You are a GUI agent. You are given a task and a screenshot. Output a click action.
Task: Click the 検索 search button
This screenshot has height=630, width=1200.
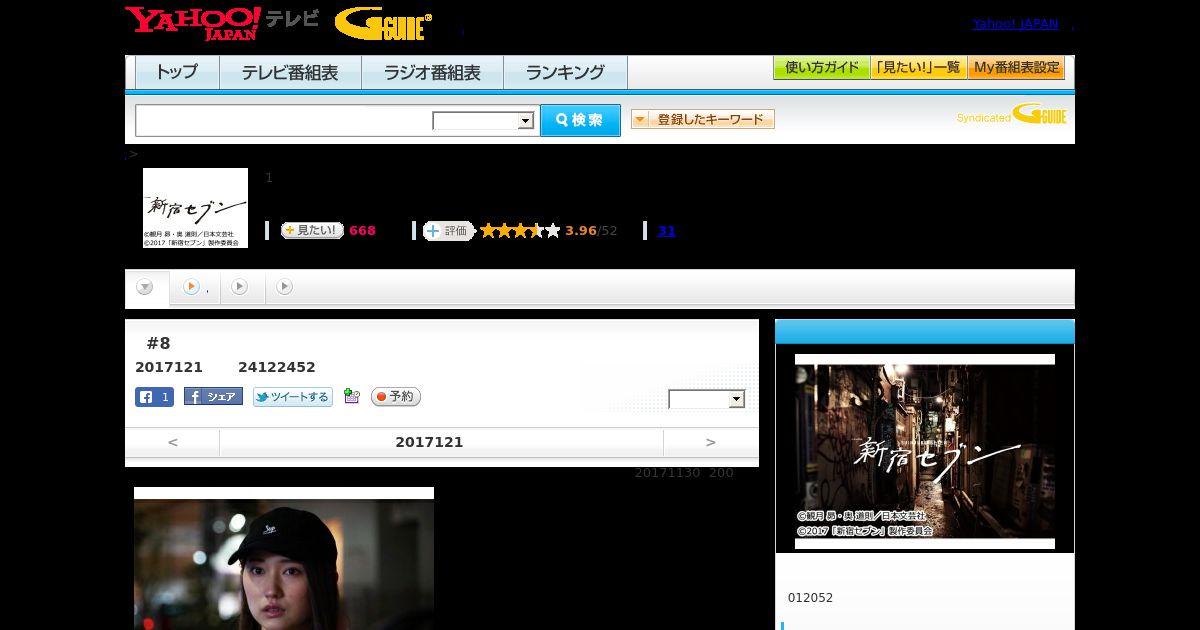pyautogui.click(x=580, y=120)
